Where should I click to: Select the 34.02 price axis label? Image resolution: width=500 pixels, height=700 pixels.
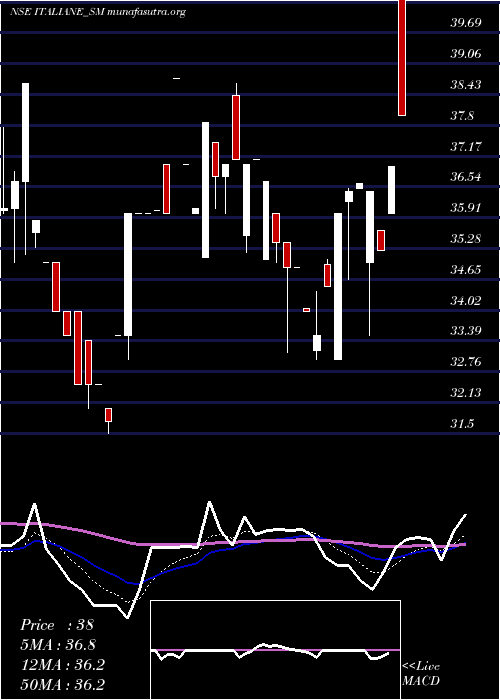pos(466,300)
